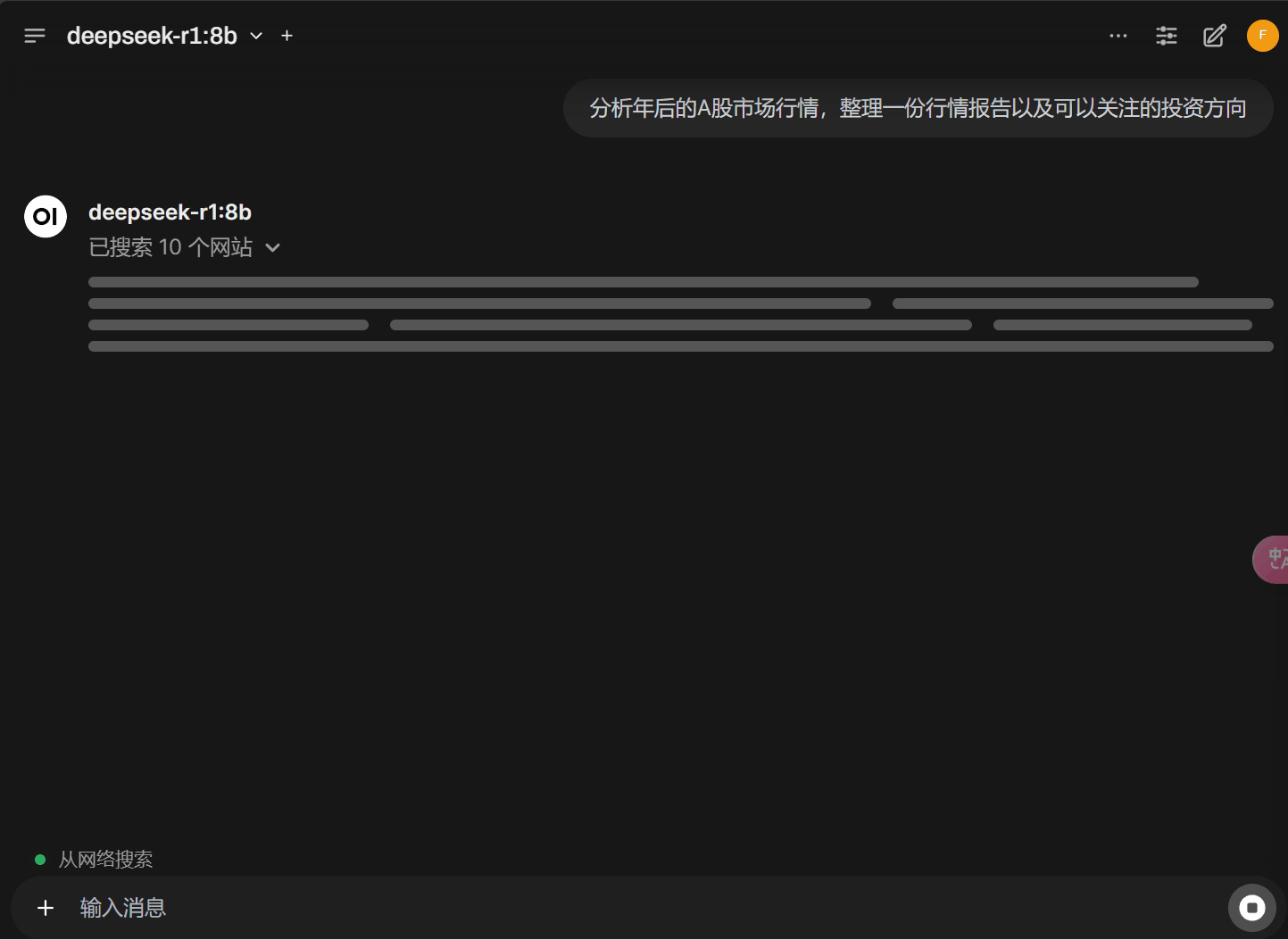Image resolution: width=1288 pixels, height=940 pixels.
Task: Click the Ollama model avatar icon
Action: 46,216
